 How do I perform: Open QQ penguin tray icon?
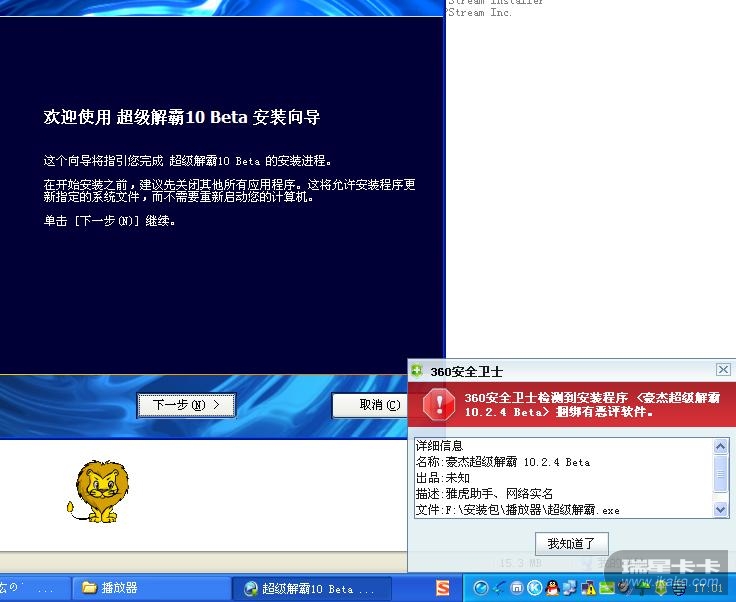click(552, 587)
